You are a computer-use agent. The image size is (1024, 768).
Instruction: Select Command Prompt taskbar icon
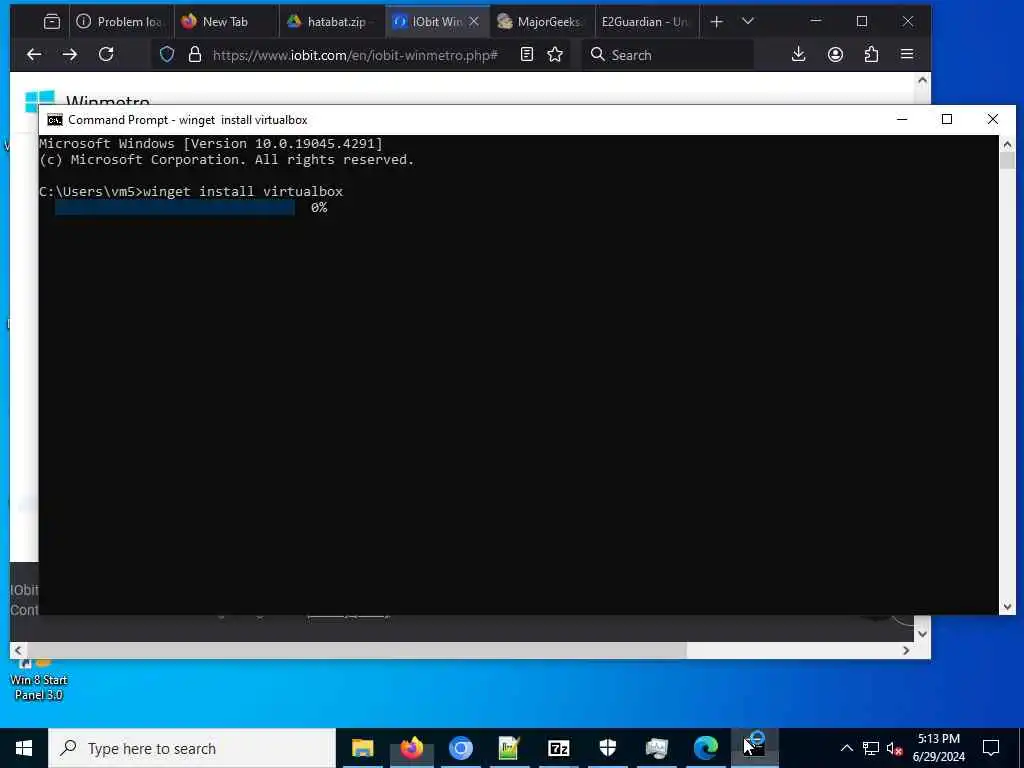tap(754, 748)
